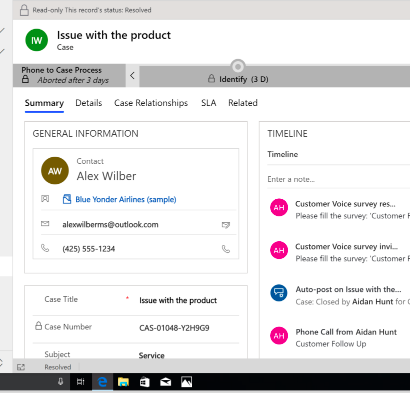Open Customer Voice survey res... timeline entry
This screenshot has width=410, height=393.
coord(345,204)
